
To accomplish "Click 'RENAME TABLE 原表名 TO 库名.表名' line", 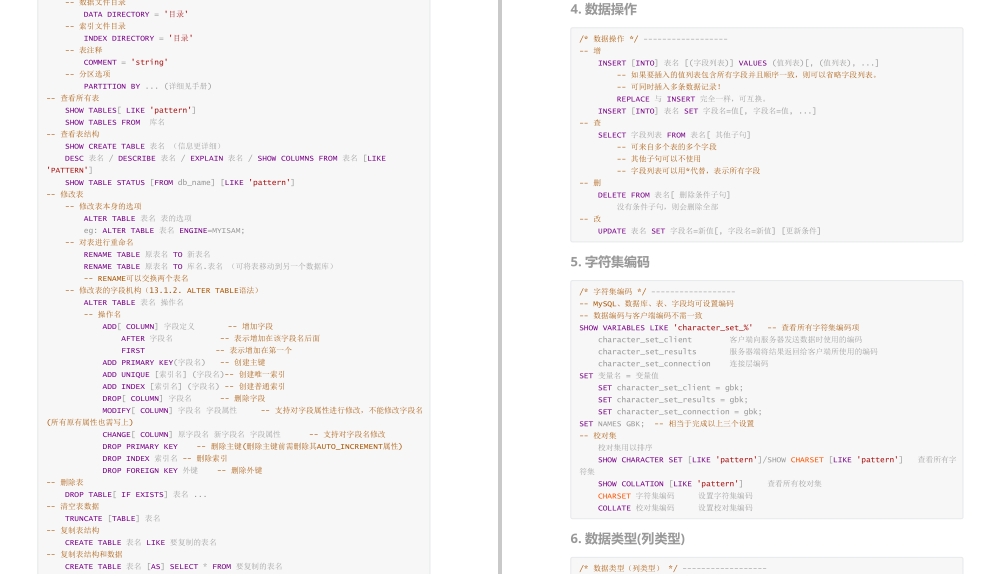I will click(x=208, y=267).
